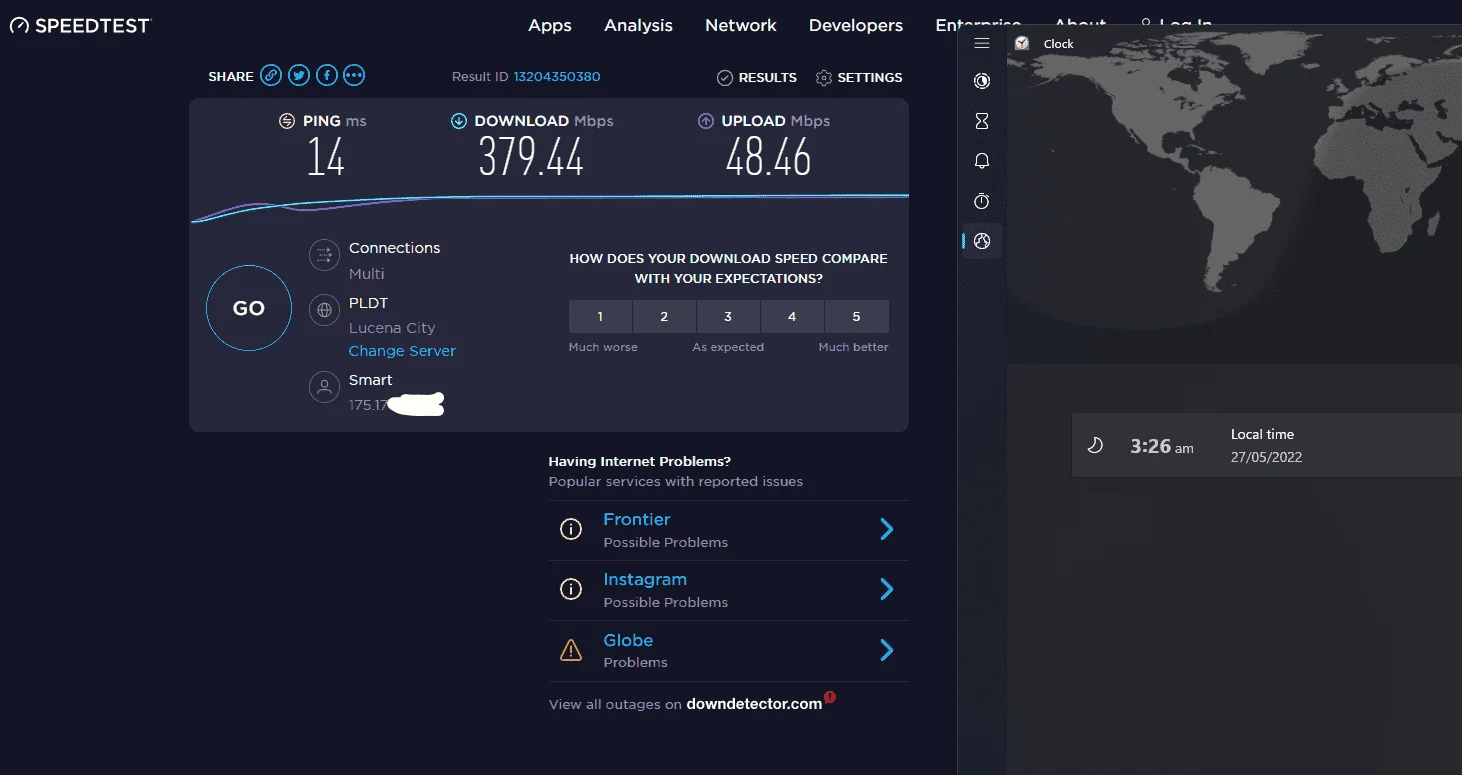Open the downdetector.com link
The image size is (1462, 775).
[754, 704]
